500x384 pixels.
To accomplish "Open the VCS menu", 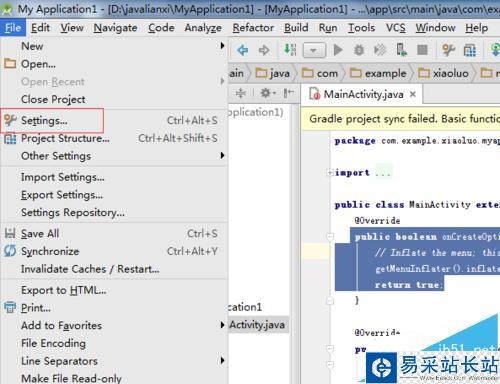I will [x=396, y=28].
